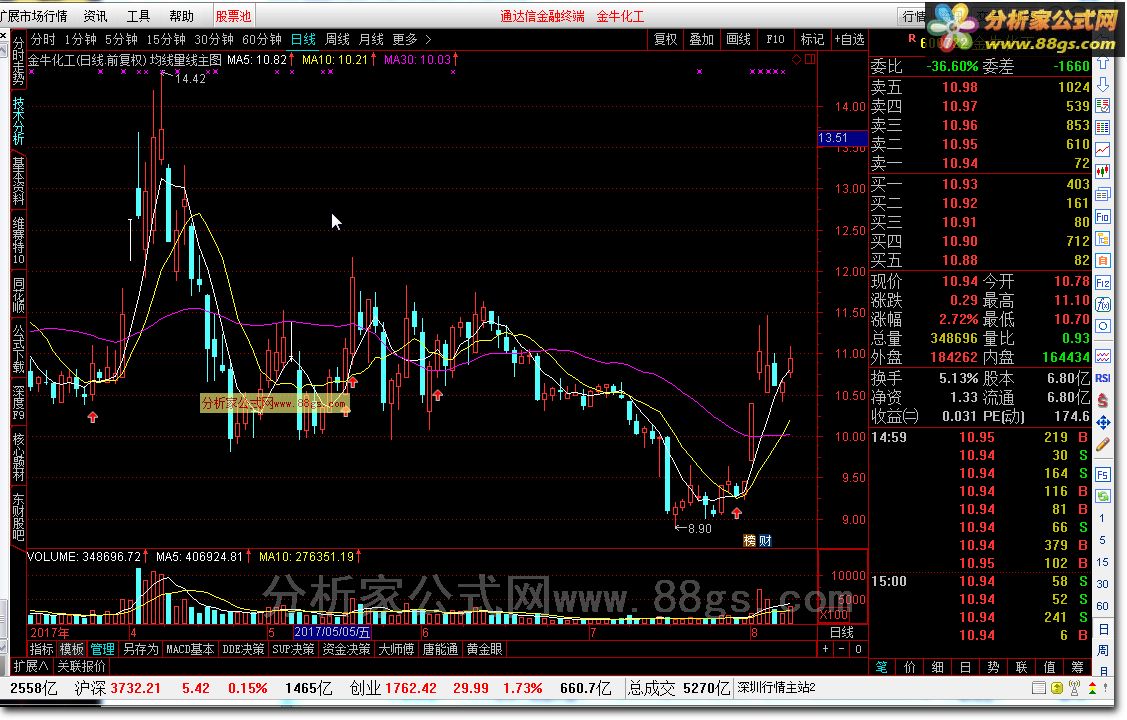Open the f(x) formula icon
The width and height of the screenshot is (1127, 720).
pos(1103,305)
